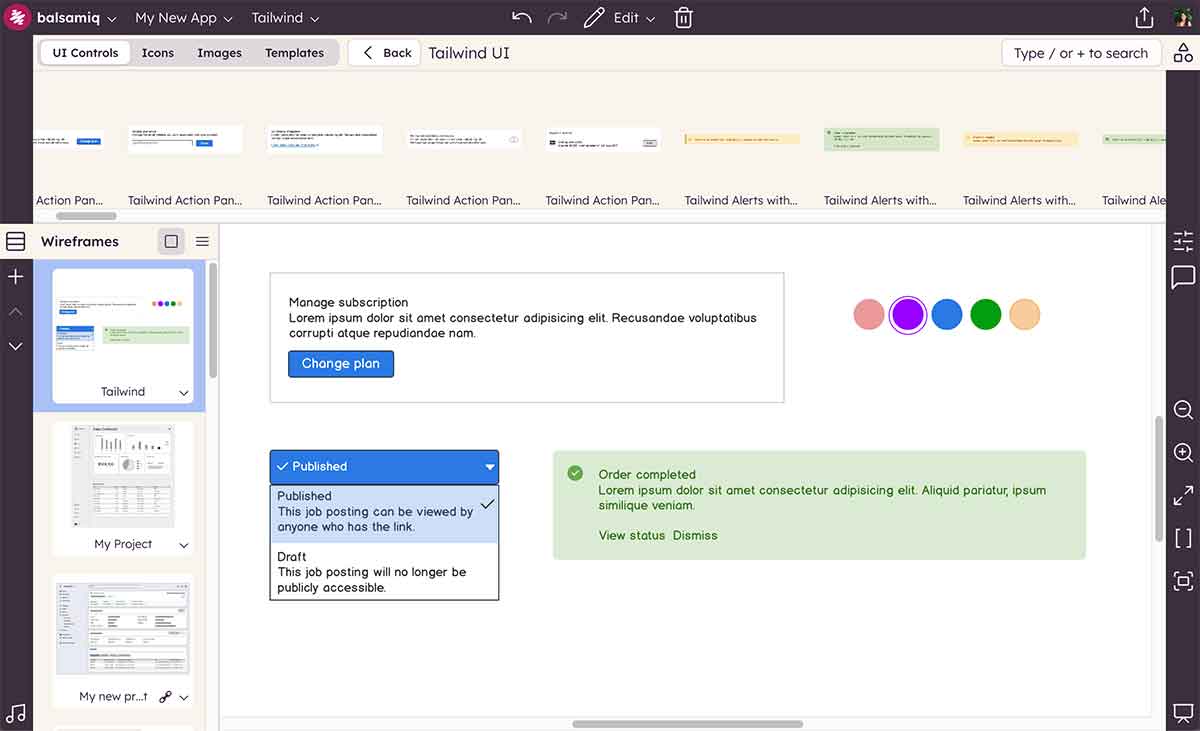Expand the Tailwind wireframe chevron
The height and width of the screenshot is (731, 1200).
(184, 392)
